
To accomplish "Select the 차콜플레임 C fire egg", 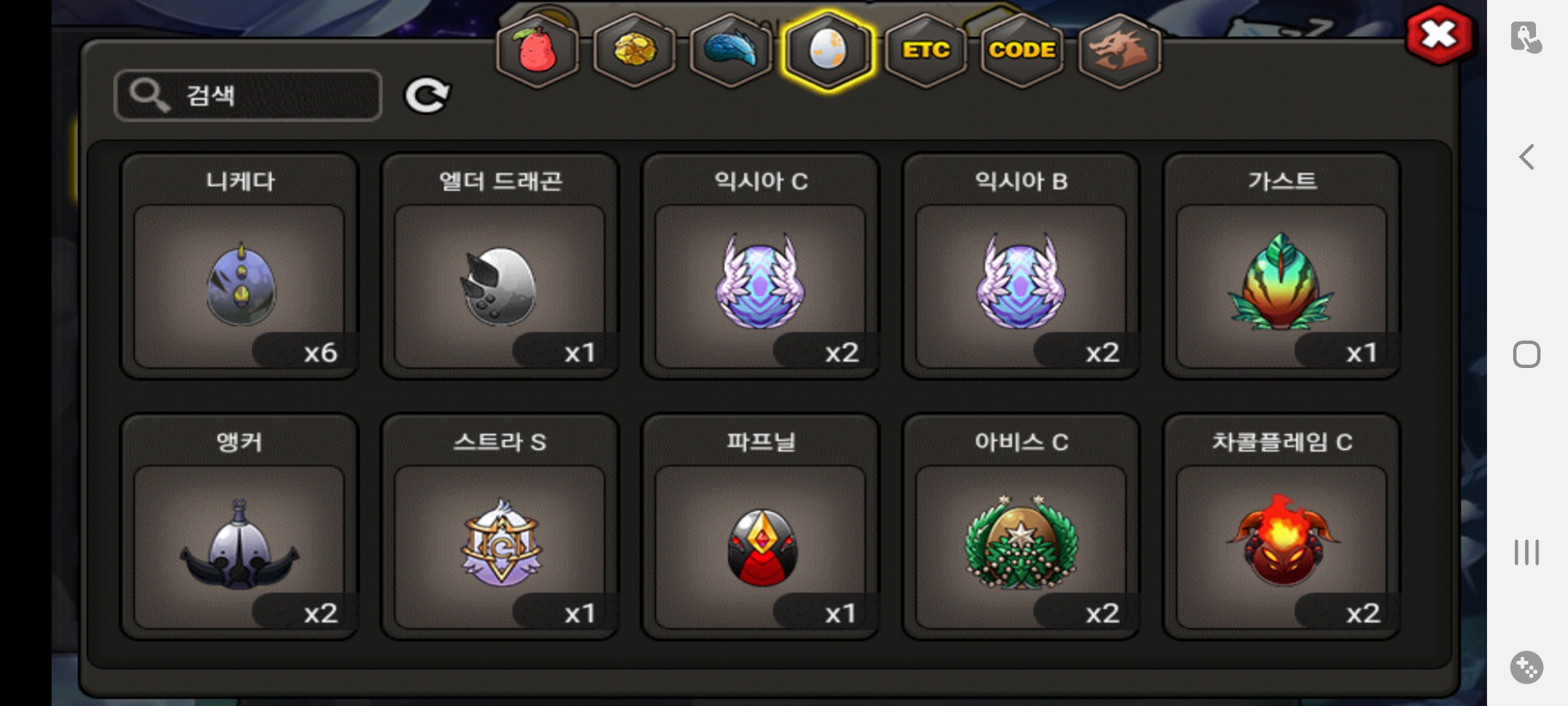I will point(1282,527).
